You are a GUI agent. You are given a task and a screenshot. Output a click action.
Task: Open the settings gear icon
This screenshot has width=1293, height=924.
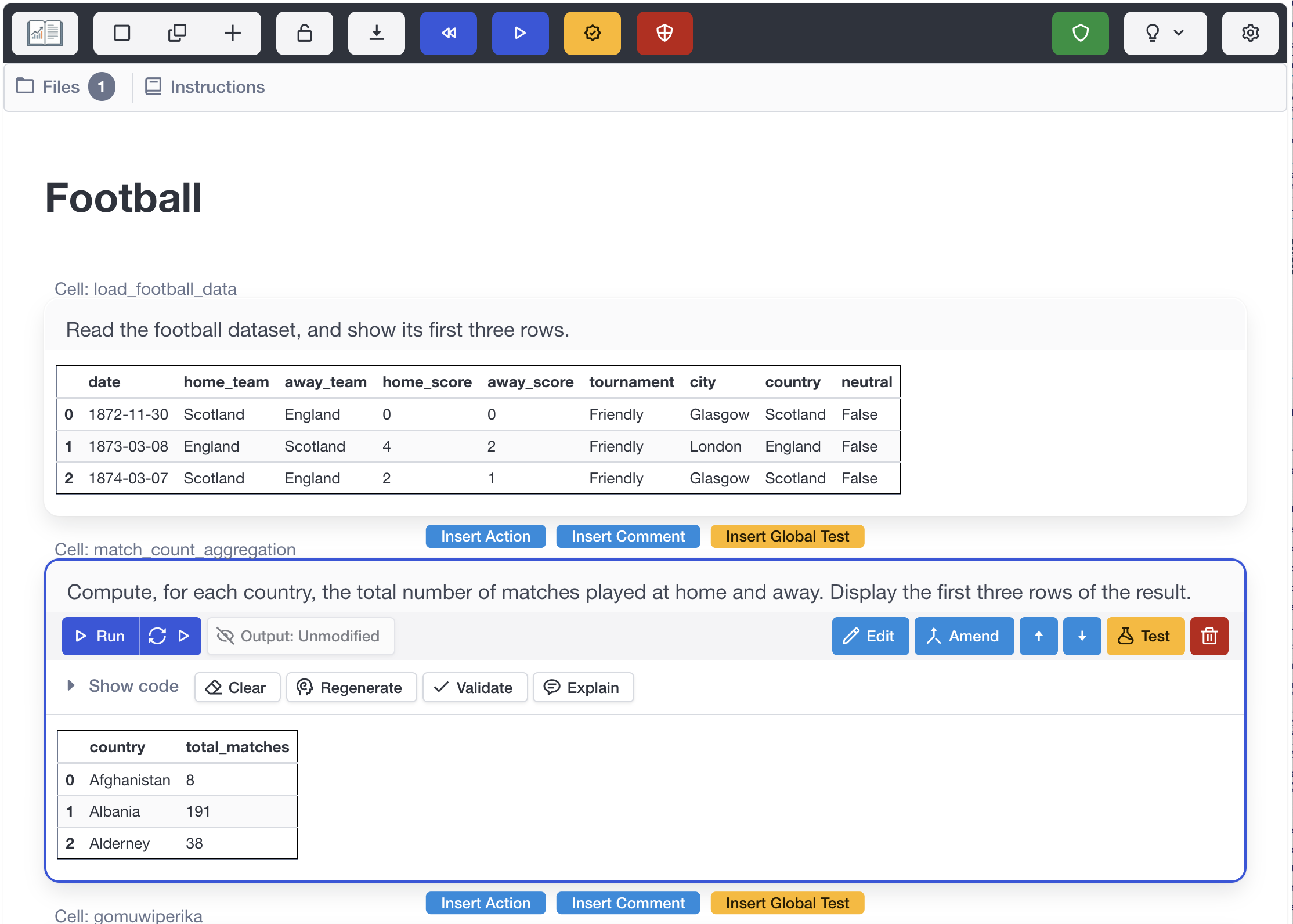(x=1251, y=33)
